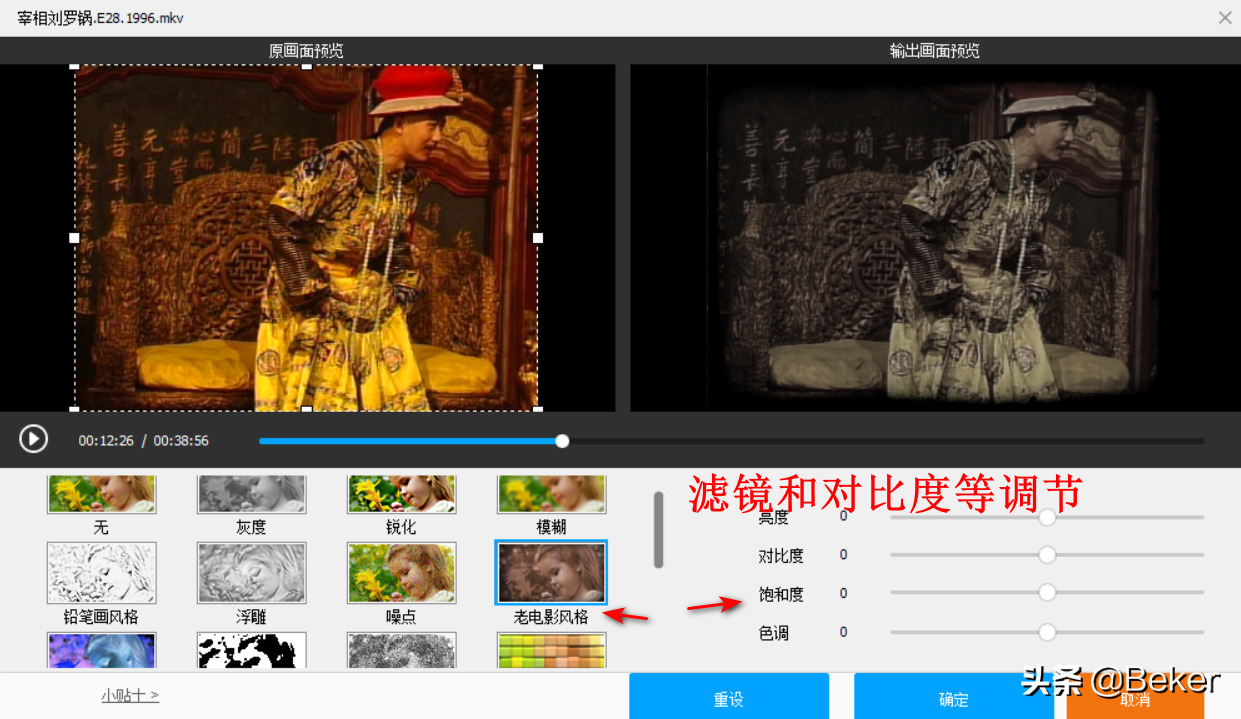The width and height of the screenshot is (1241, 719).
Task: Adjust the 亮度 brightness slider handle
Action: click(1047, 517)
